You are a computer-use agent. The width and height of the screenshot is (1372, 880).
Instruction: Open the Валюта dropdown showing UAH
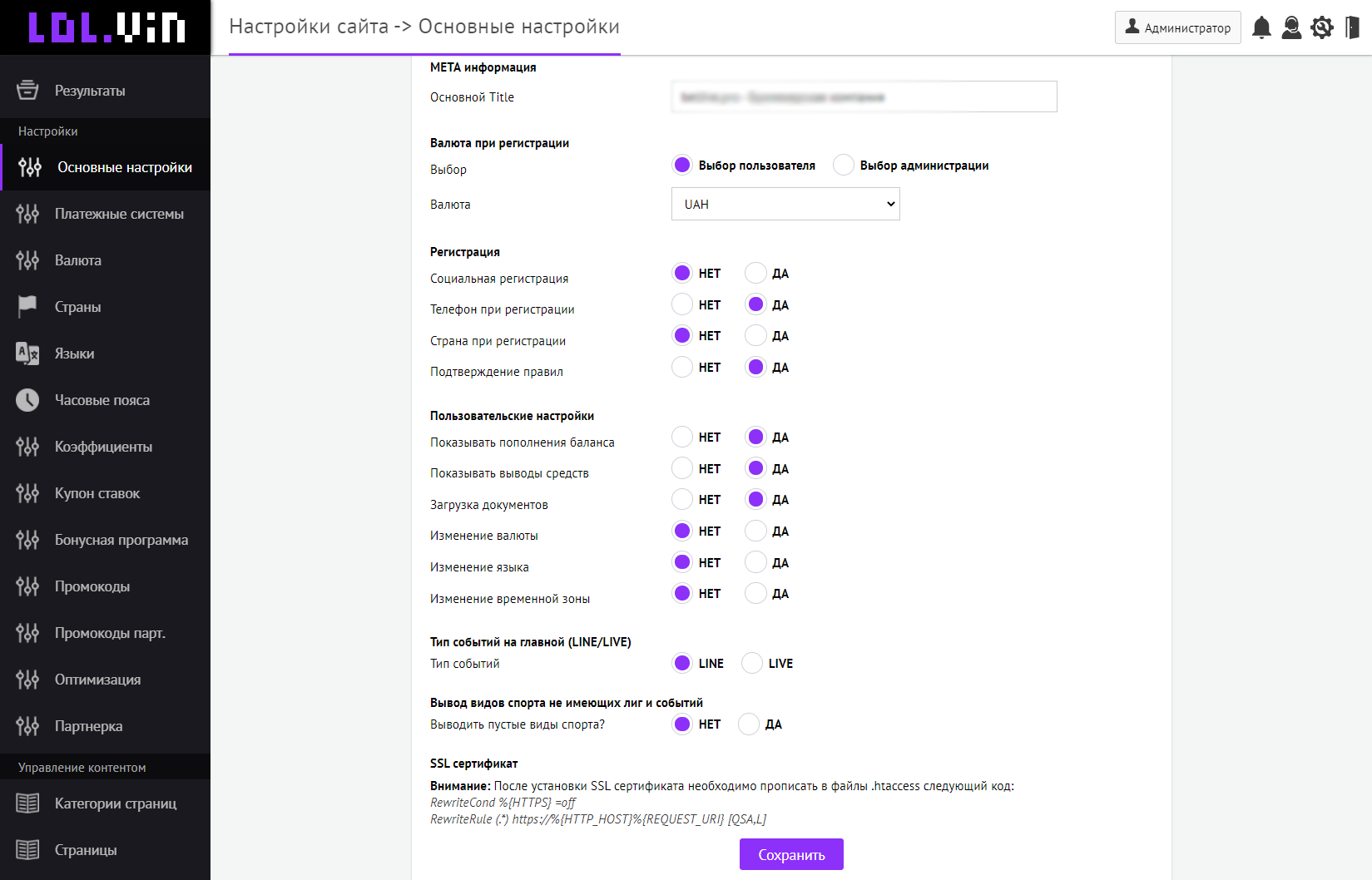click(x=785, y=204)
